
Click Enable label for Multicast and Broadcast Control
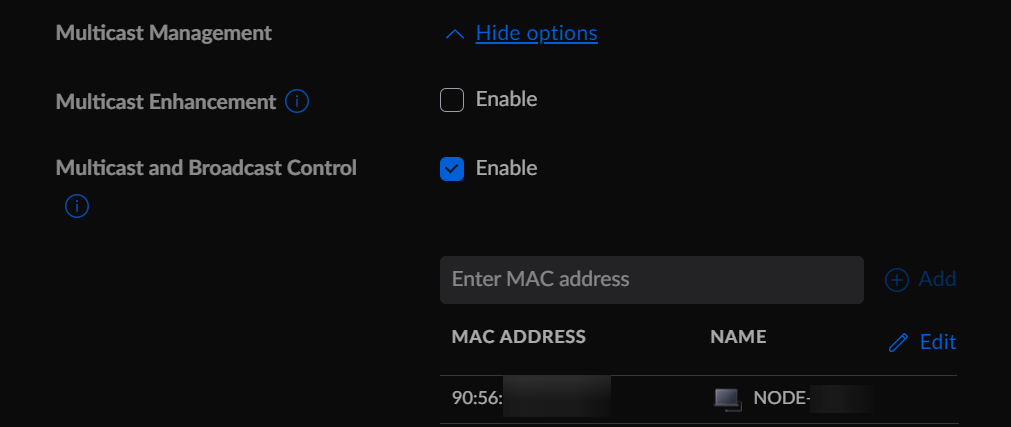(506, 168)
